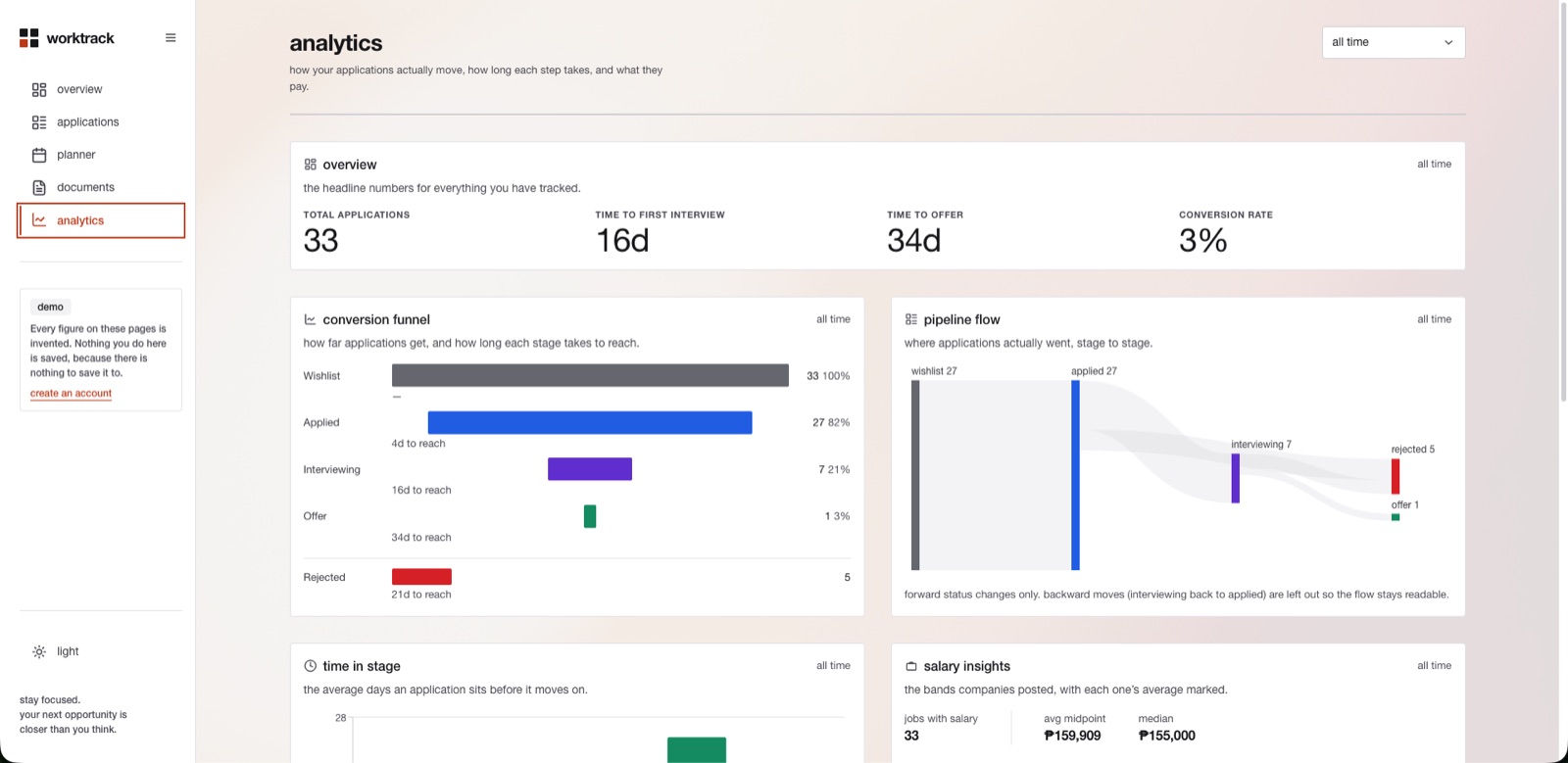Open the documents page

tap(101, 187)
